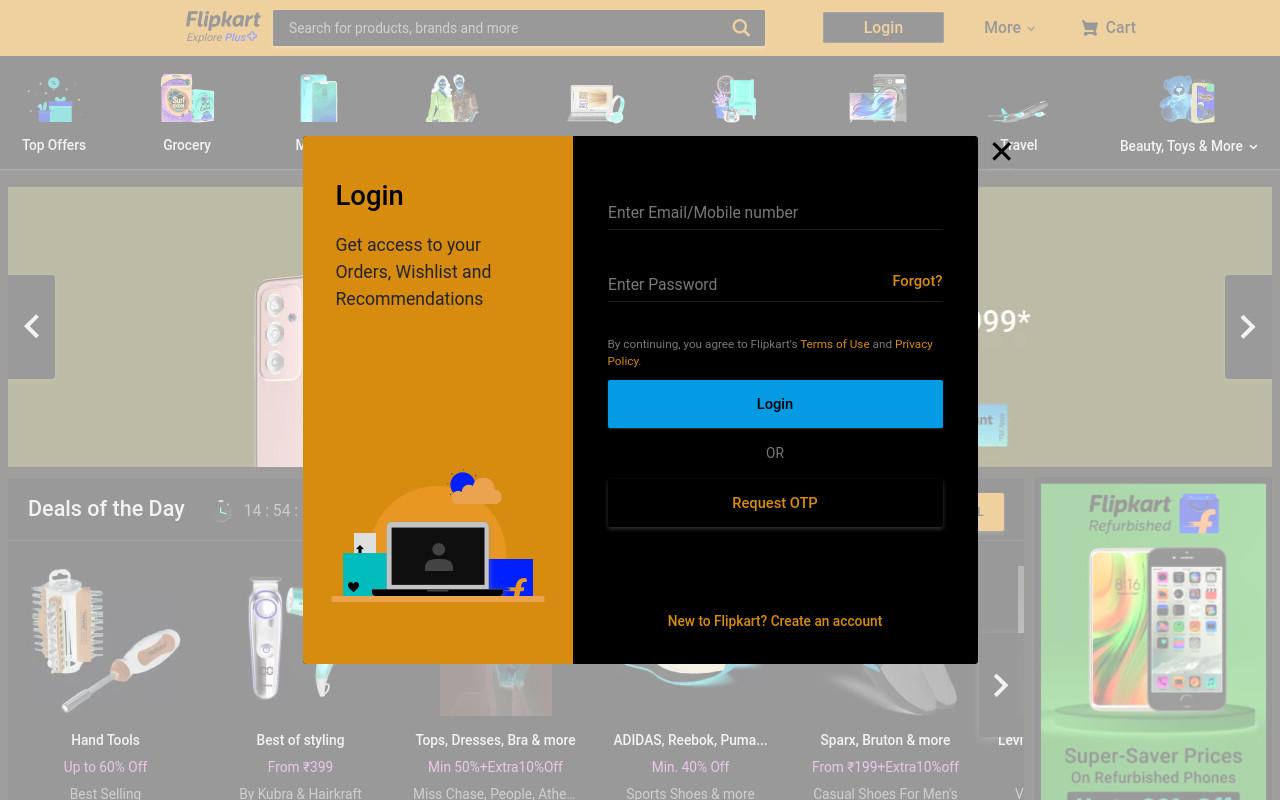Open the Travel airplane category icon
The width and height of the screenshot is (1280, 800).
1018,110
